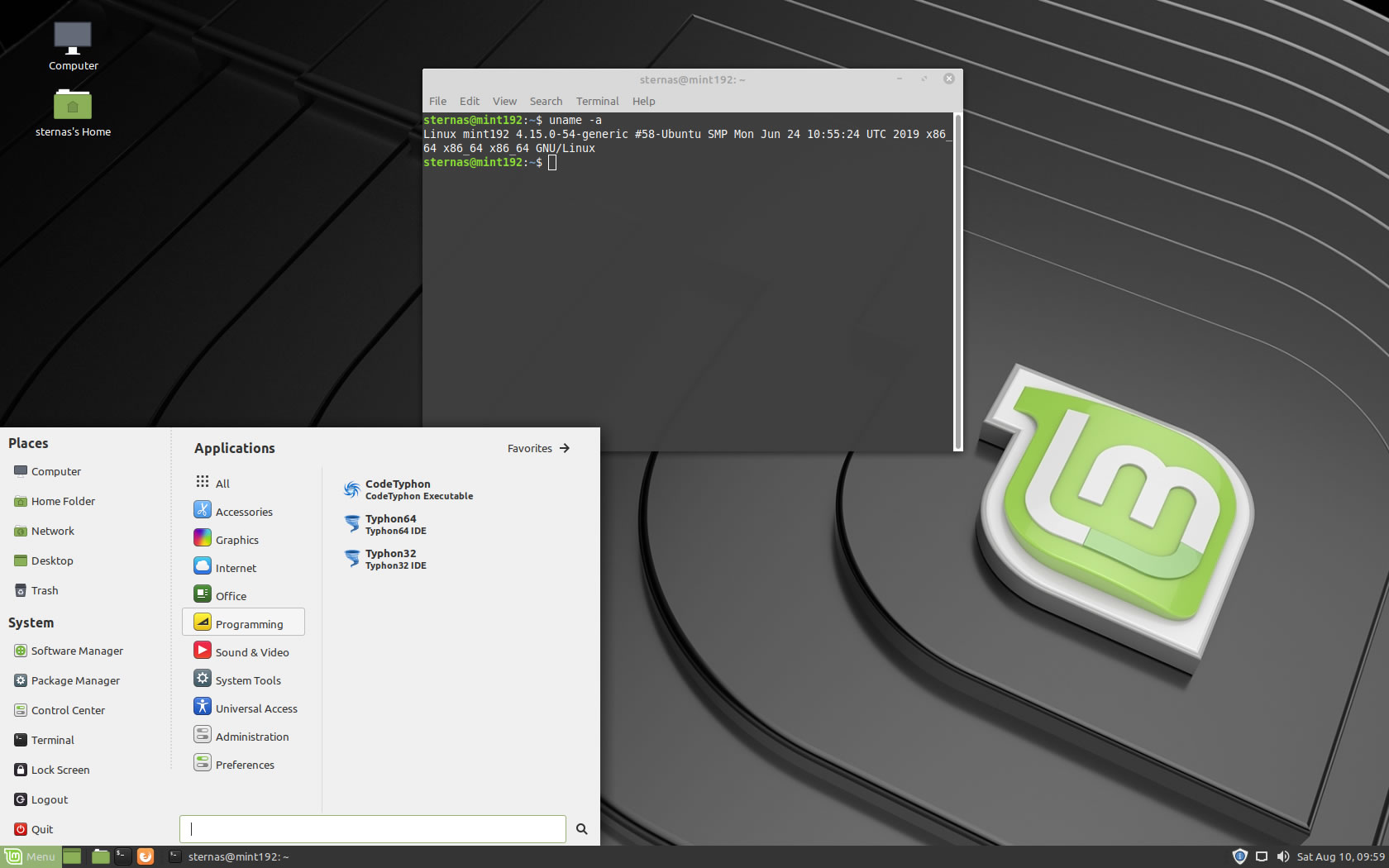Open Home Folder under Places
Viewport: 1389px width, 868px height.
tap(55, 501)
